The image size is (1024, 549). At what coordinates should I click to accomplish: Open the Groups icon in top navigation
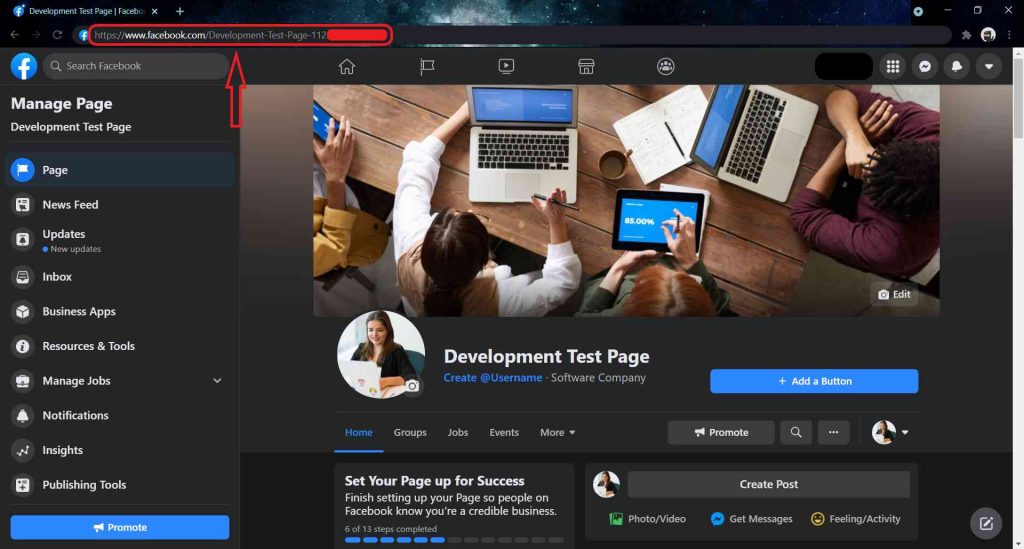[665, 66]
